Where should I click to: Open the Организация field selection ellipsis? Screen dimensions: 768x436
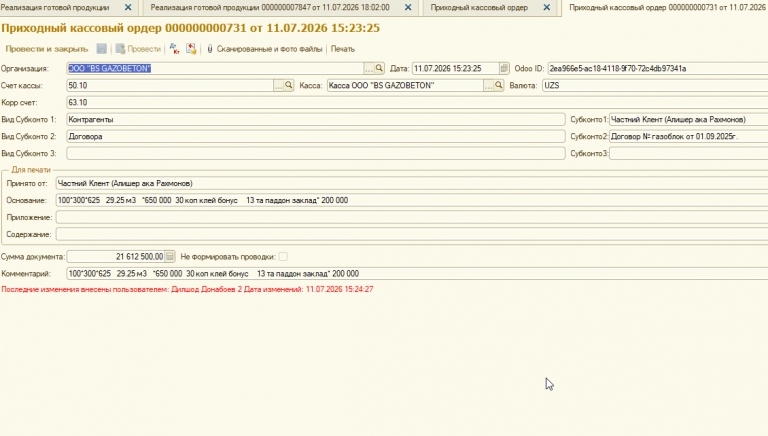(369, 69)
